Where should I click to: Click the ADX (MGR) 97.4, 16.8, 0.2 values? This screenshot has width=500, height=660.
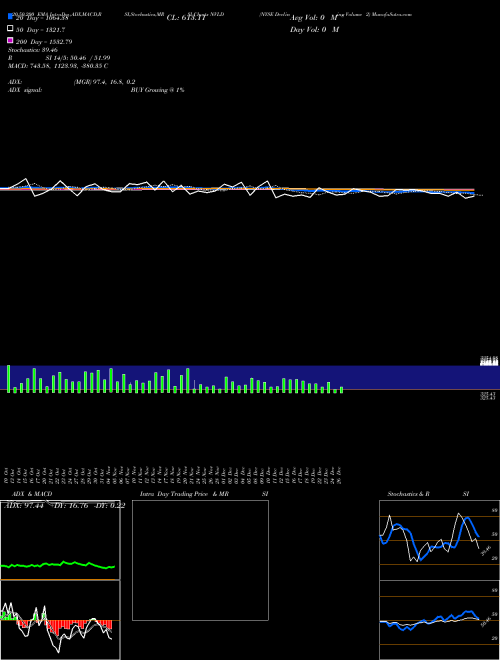point(104,82)
